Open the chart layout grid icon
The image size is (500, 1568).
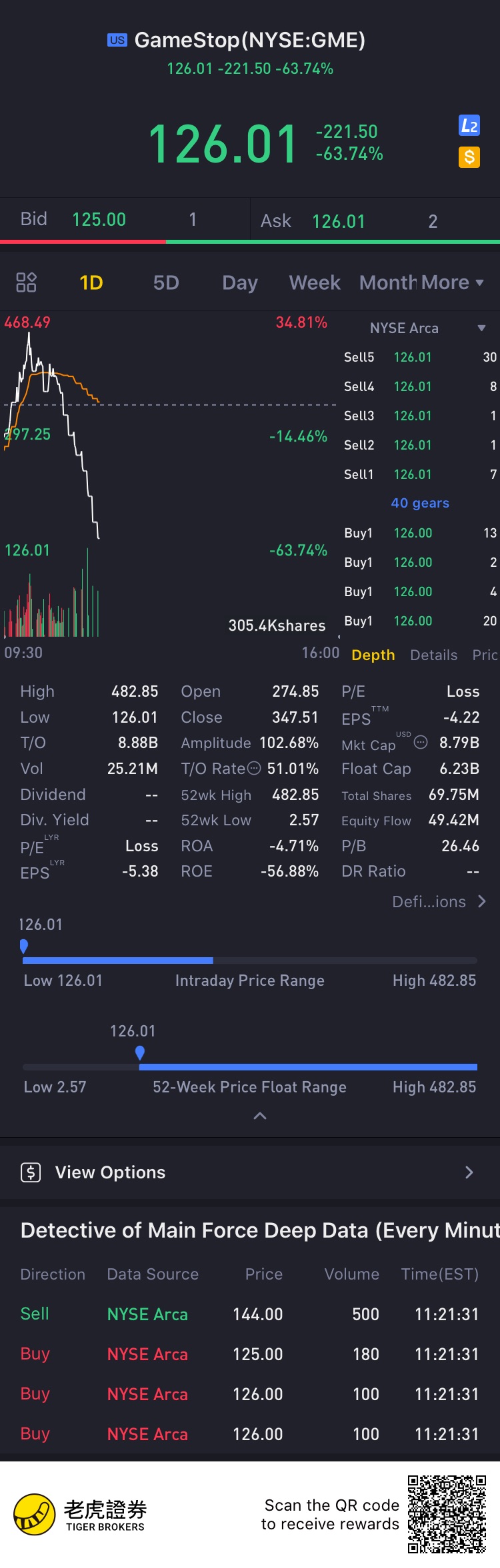pos(26,282)
